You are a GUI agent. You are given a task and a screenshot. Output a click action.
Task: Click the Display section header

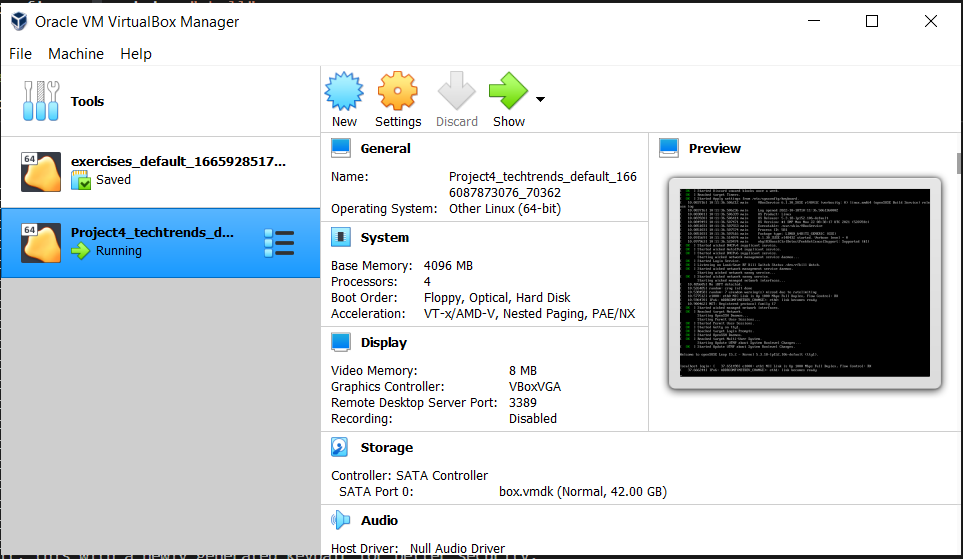point(383,343)
